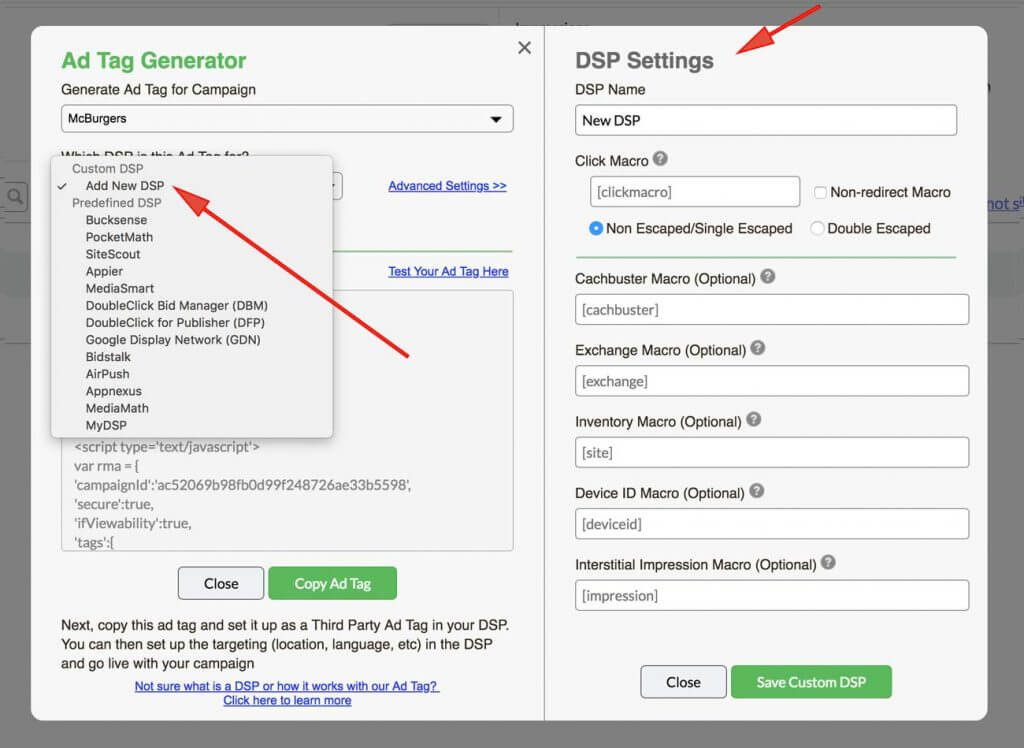Image resolution: width=1024 pixels, height=748 pixels.
Task: Click help icon beside Inventory Macro
Action: (x=754, y=420)
